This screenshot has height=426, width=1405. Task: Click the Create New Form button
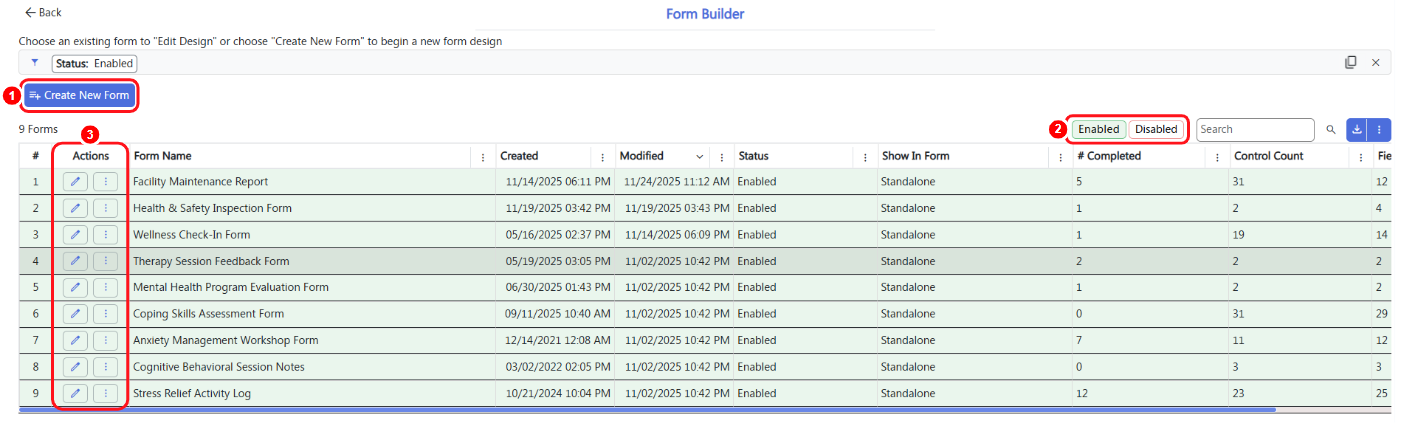click(x=79, y=95)
